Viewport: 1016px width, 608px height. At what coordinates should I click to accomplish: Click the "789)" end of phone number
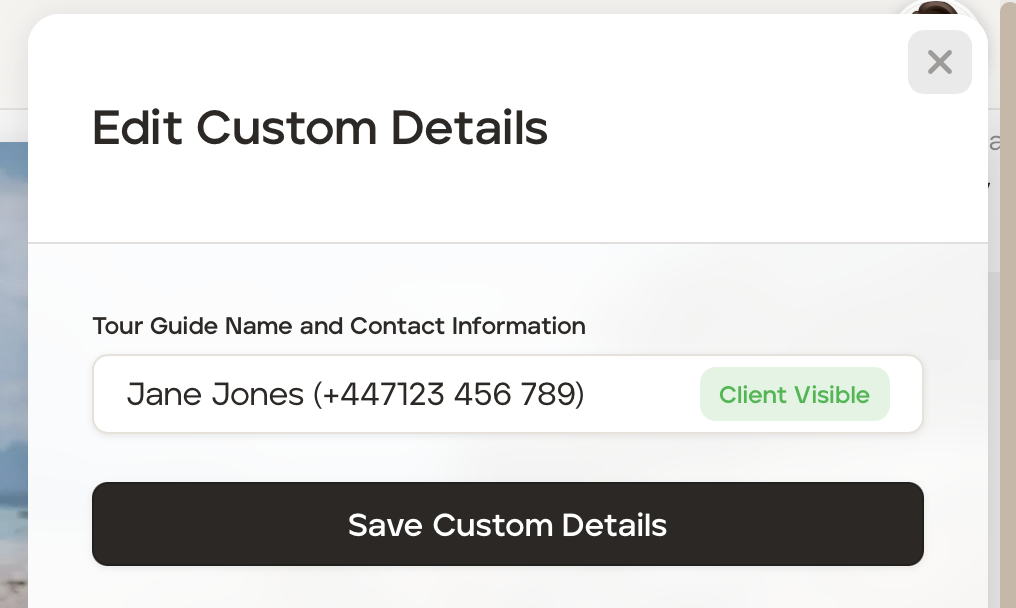[x=552, y=395]
